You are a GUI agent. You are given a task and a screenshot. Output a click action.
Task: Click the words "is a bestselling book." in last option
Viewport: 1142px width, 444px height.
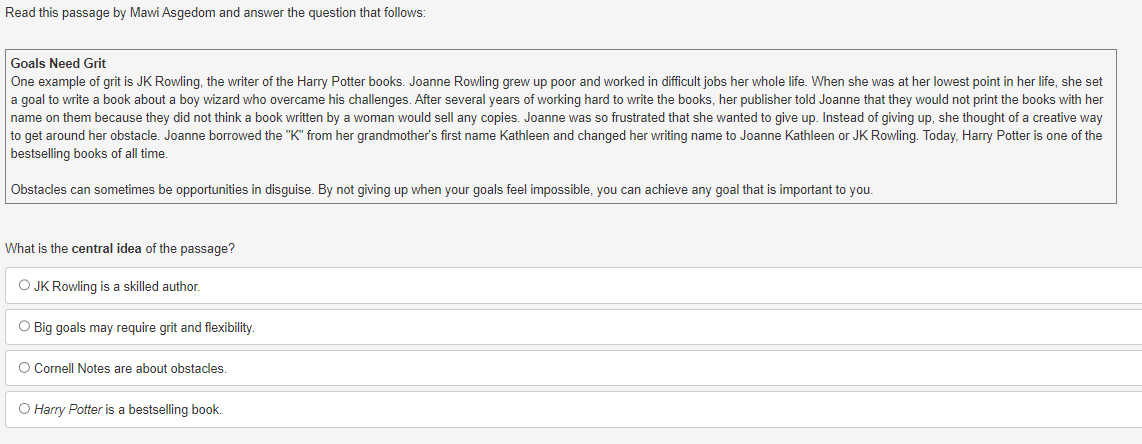click(163, 410)
